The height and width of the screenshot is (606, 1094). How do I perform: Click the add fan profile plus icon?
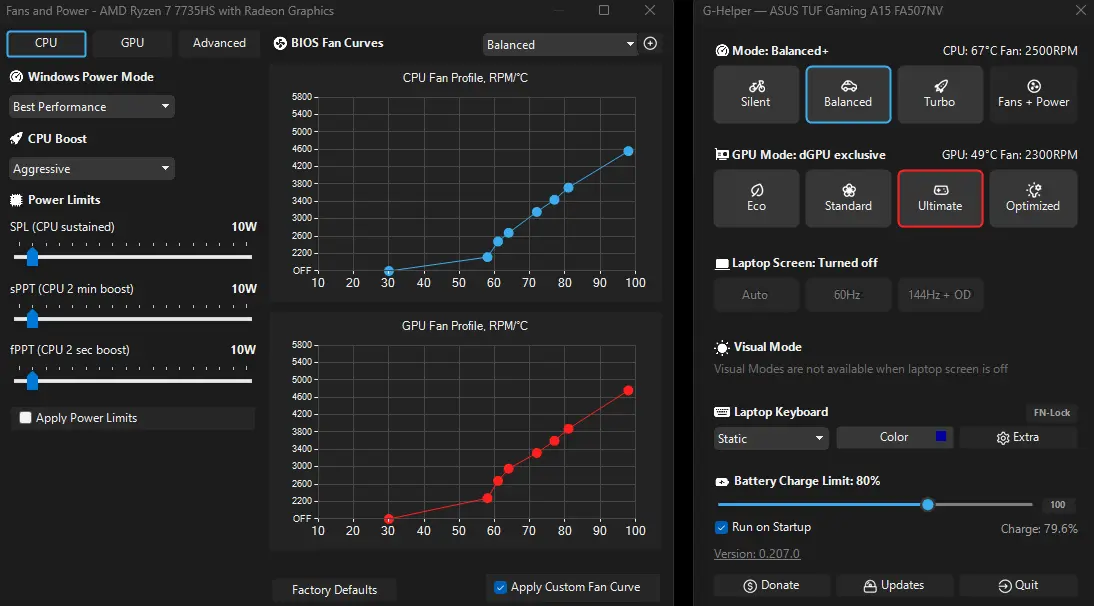[650, 43]
